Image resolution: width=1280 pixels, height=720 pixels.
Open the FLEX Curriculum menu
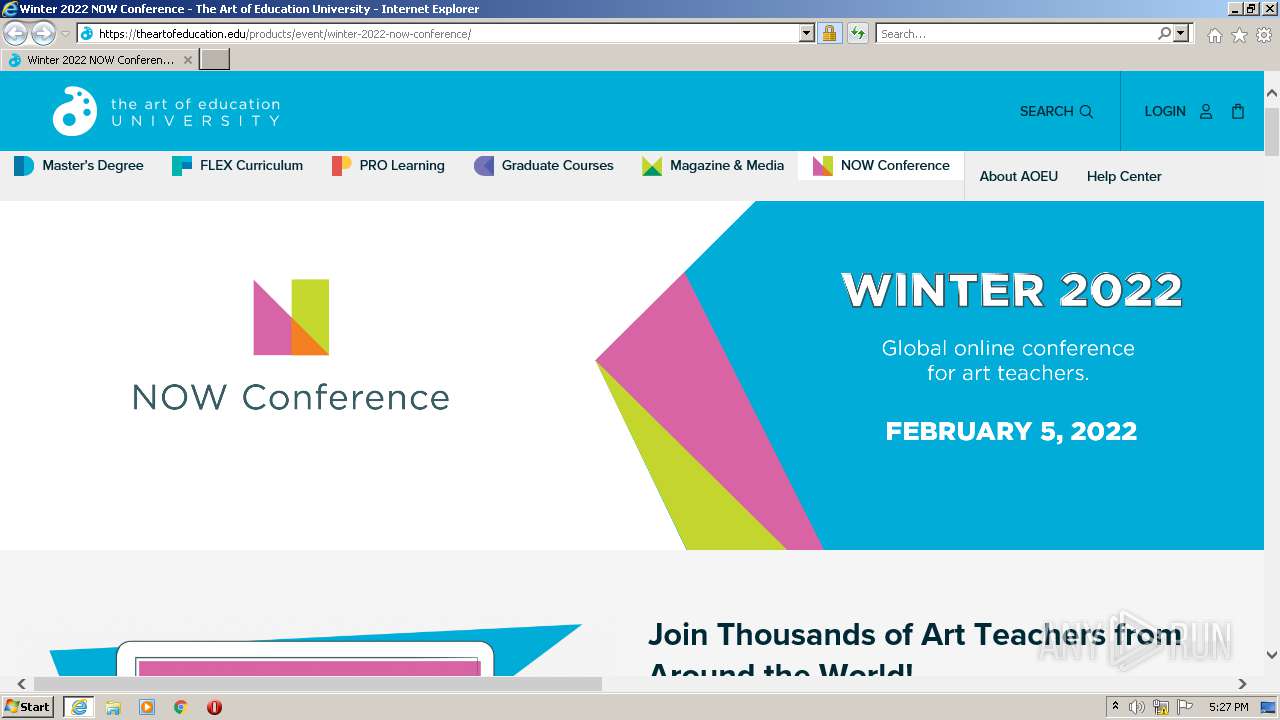click(238, 166)
